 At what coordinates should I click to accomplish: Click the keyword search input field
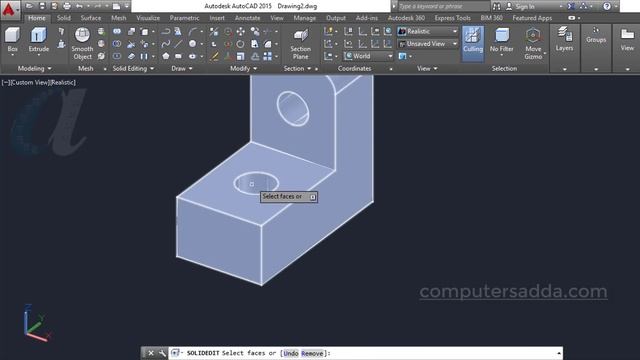443,6
